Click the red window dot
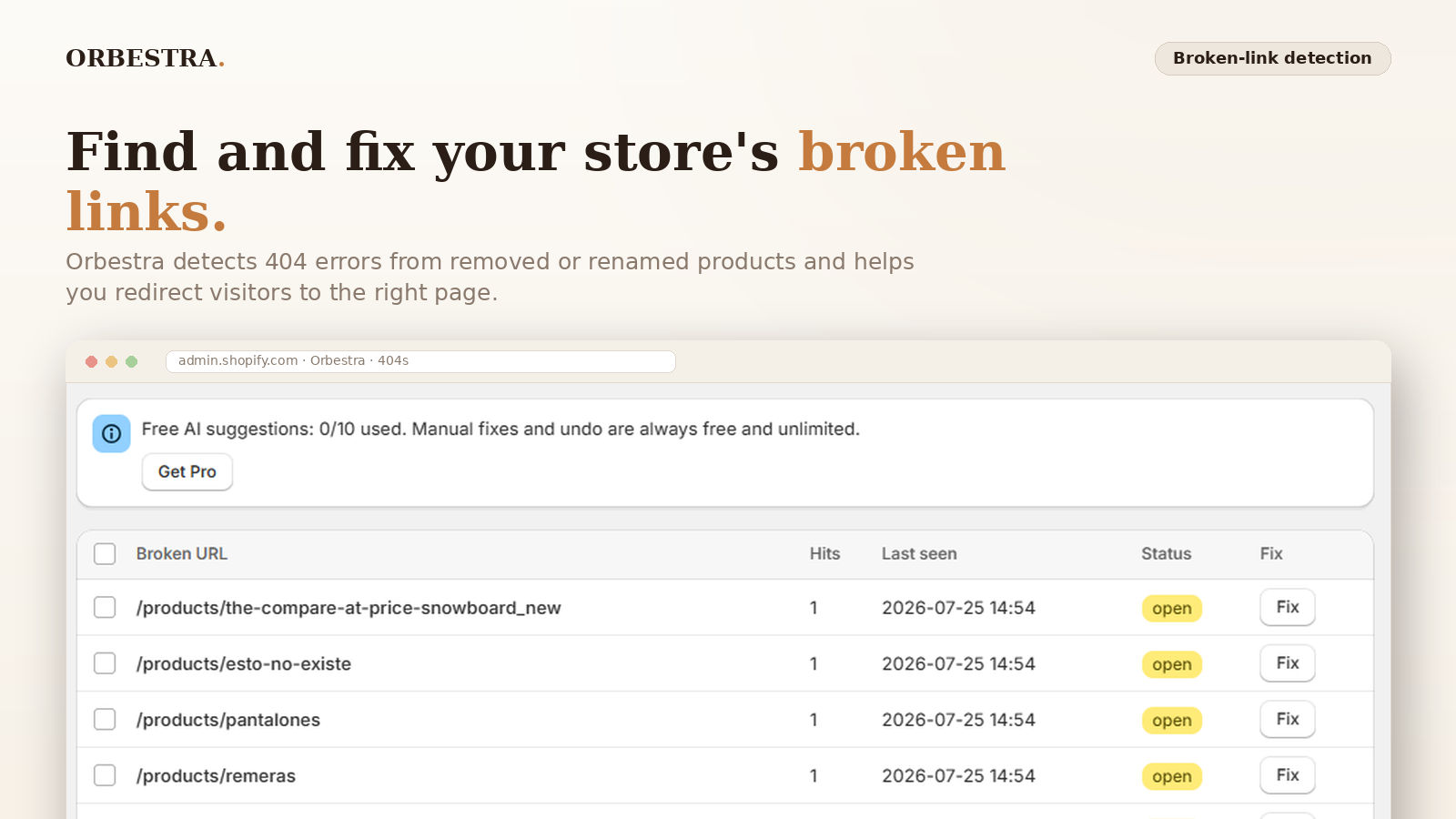1456x819 pixels. pos(91,361)
